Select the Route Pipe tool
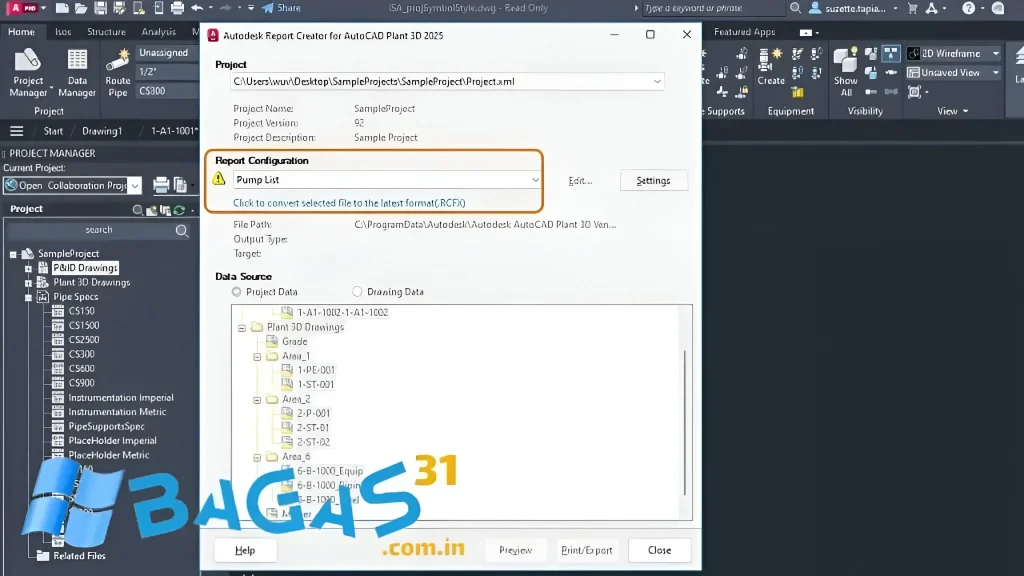 coord(118,73)
